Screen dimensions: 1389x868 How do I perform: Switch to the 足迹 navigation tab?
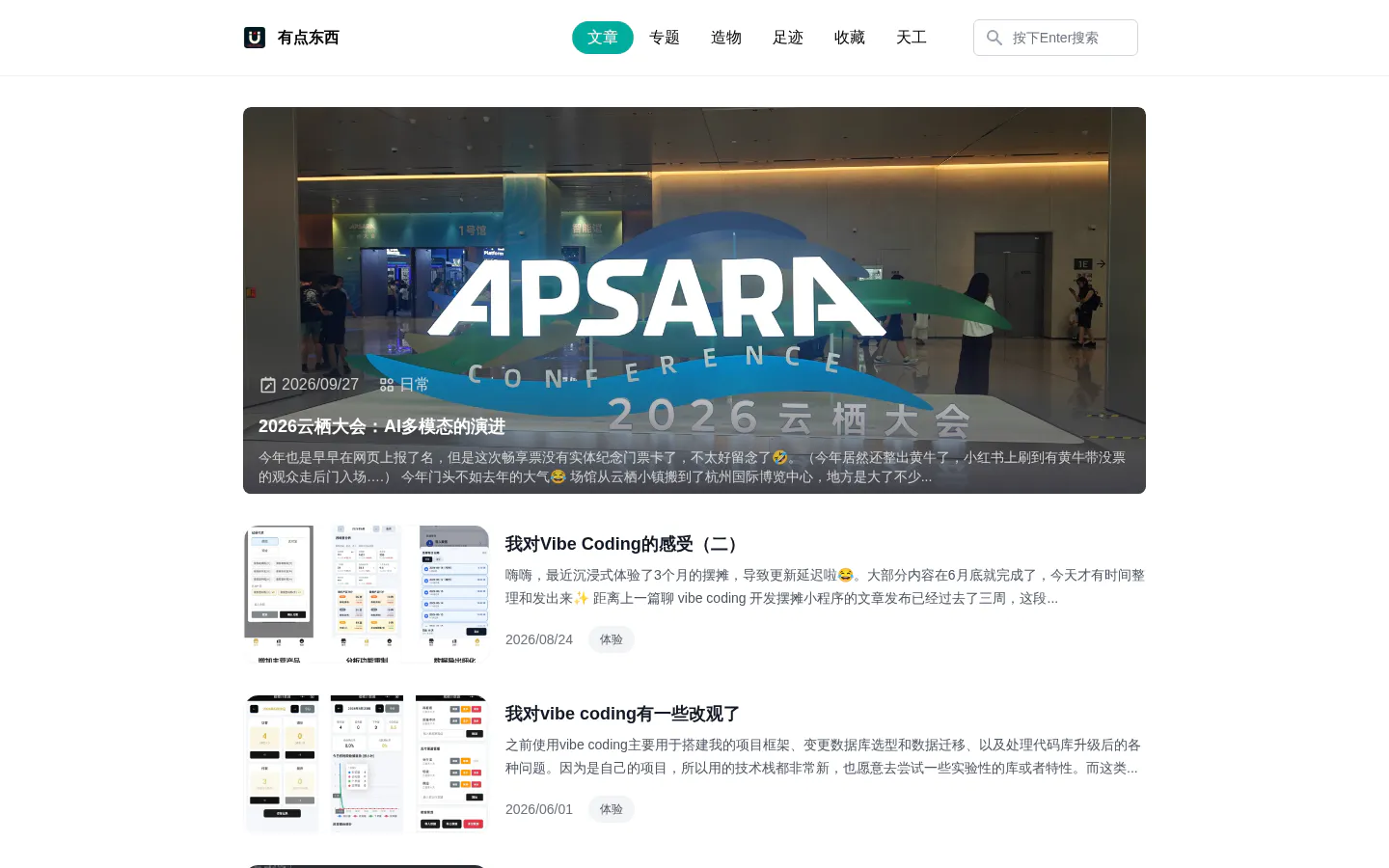coord(788,38)
